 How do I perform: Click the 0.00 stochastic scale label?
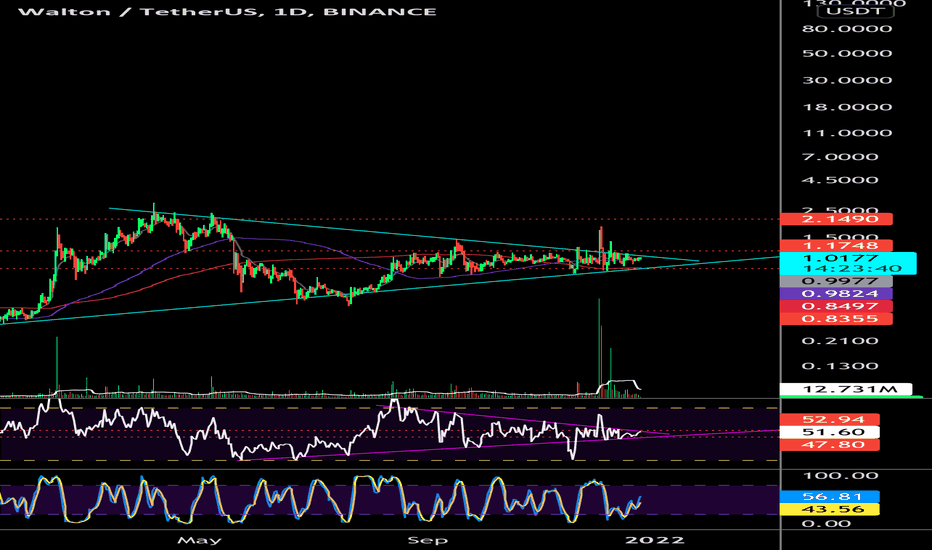825,524
